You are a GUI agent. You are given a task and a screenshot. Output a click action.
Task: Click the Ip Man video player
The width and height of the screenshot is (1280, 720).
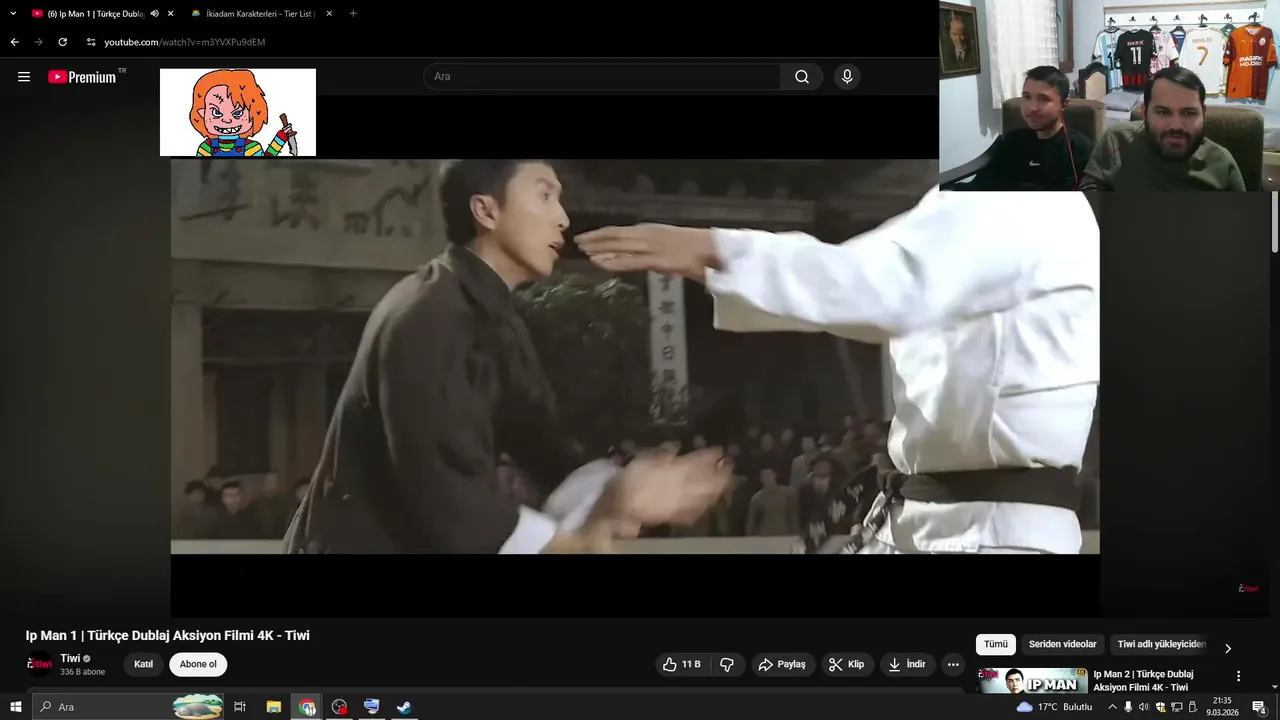[x=635, y=356]
